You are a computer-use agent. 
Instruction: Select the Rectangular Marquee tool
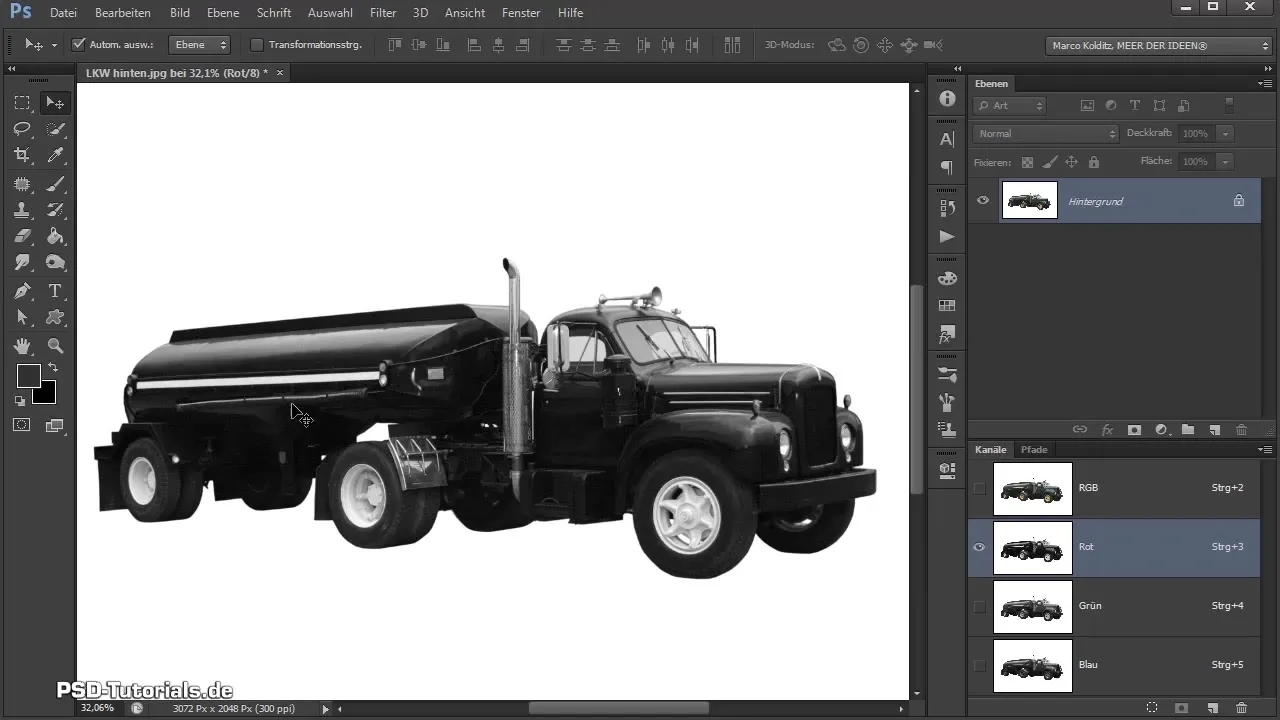pyautogui.click(x=22, y=103)
